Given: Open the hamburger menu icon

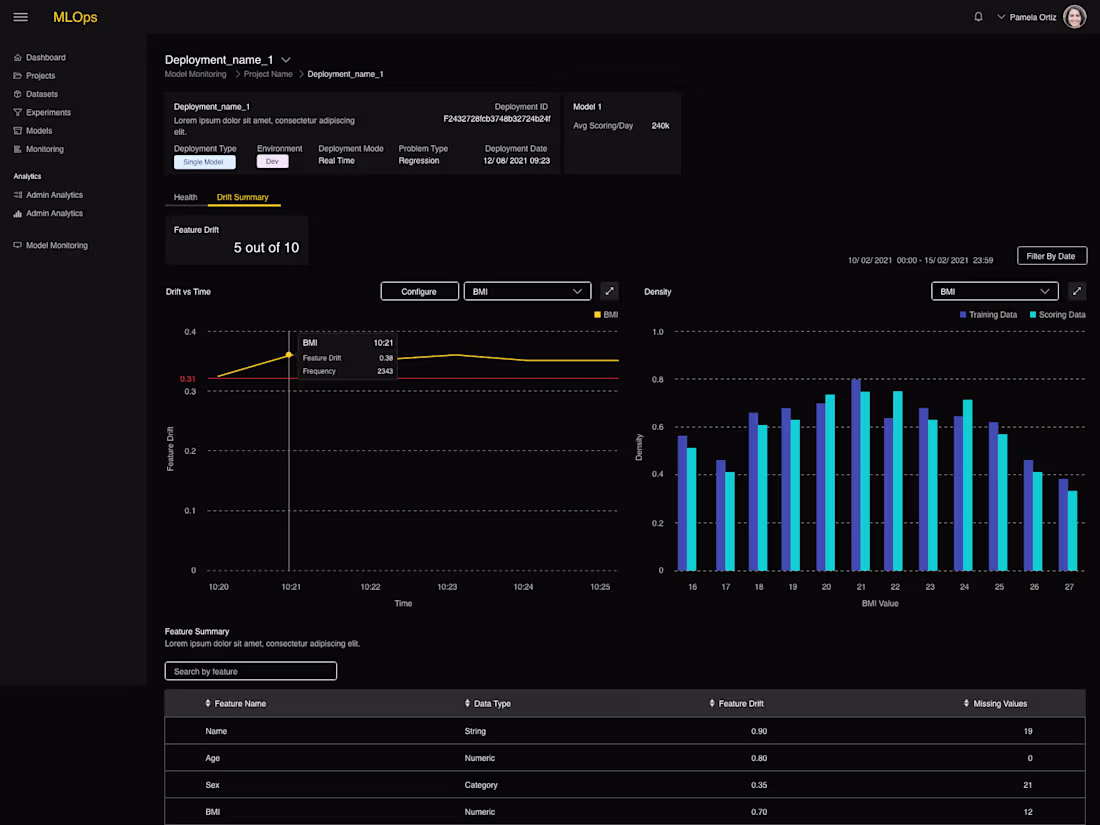Looking at the screenshot, I should click(x=20, y=17).
